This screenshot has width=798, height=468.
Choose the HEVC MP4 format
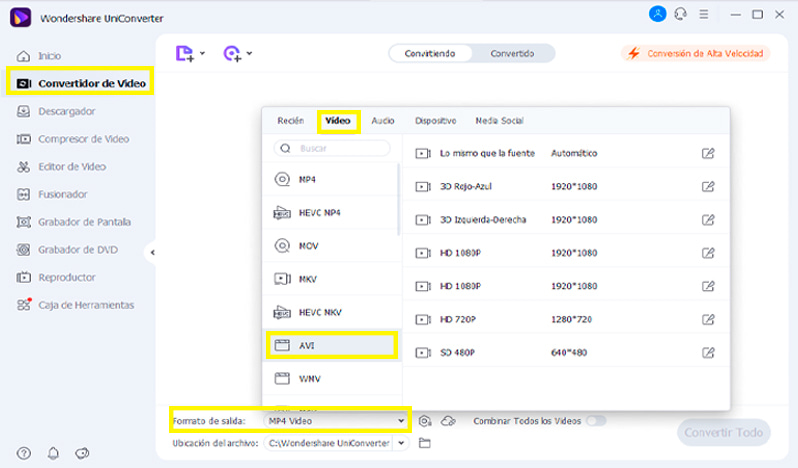[x=330, y=213]
